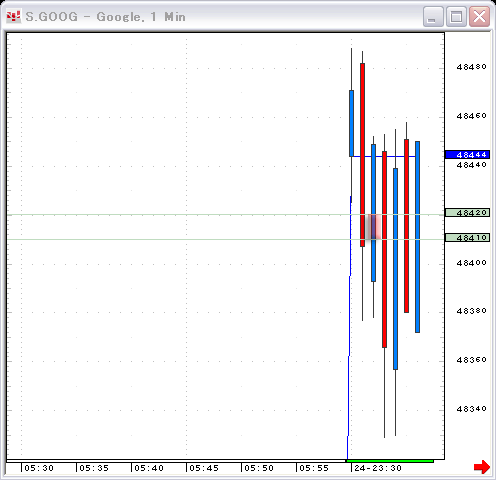The height and width of the screenshot is (480, 496).
Task: Click the red scroll-forward arrow
Action: [482, 467]
